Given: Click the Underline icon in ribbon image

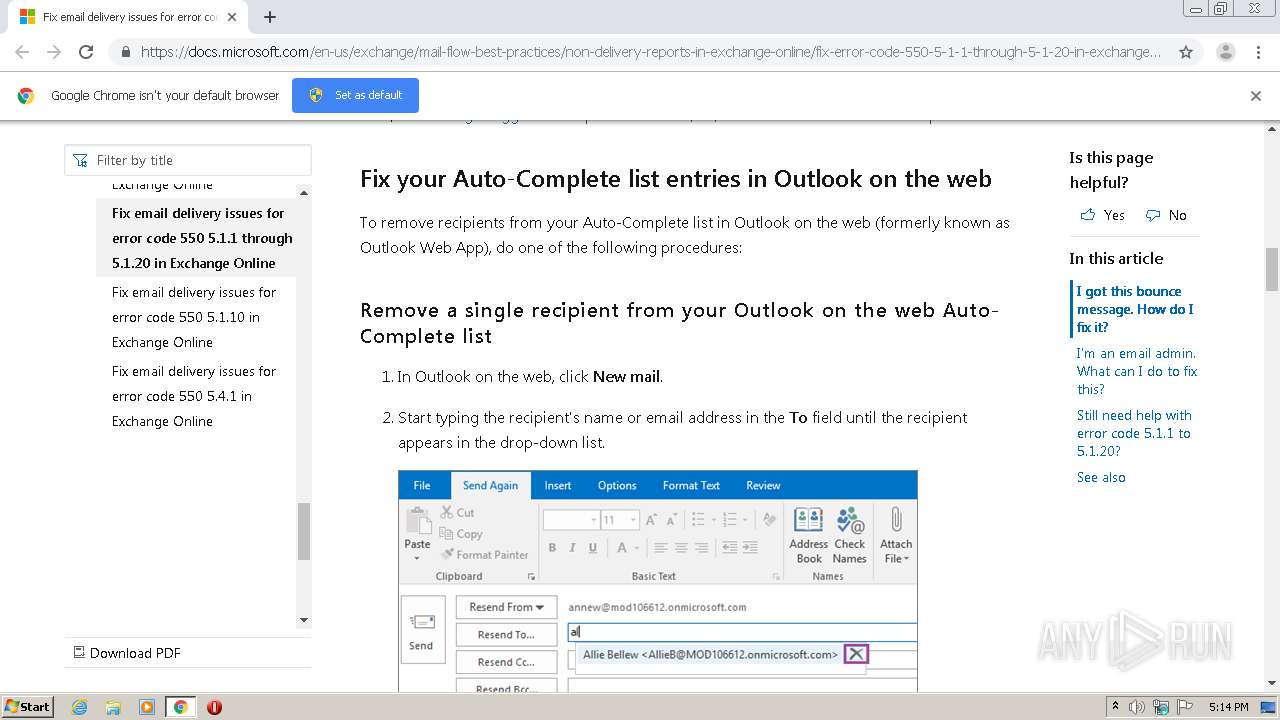Looking at the screenshot, I should [593, 547].
